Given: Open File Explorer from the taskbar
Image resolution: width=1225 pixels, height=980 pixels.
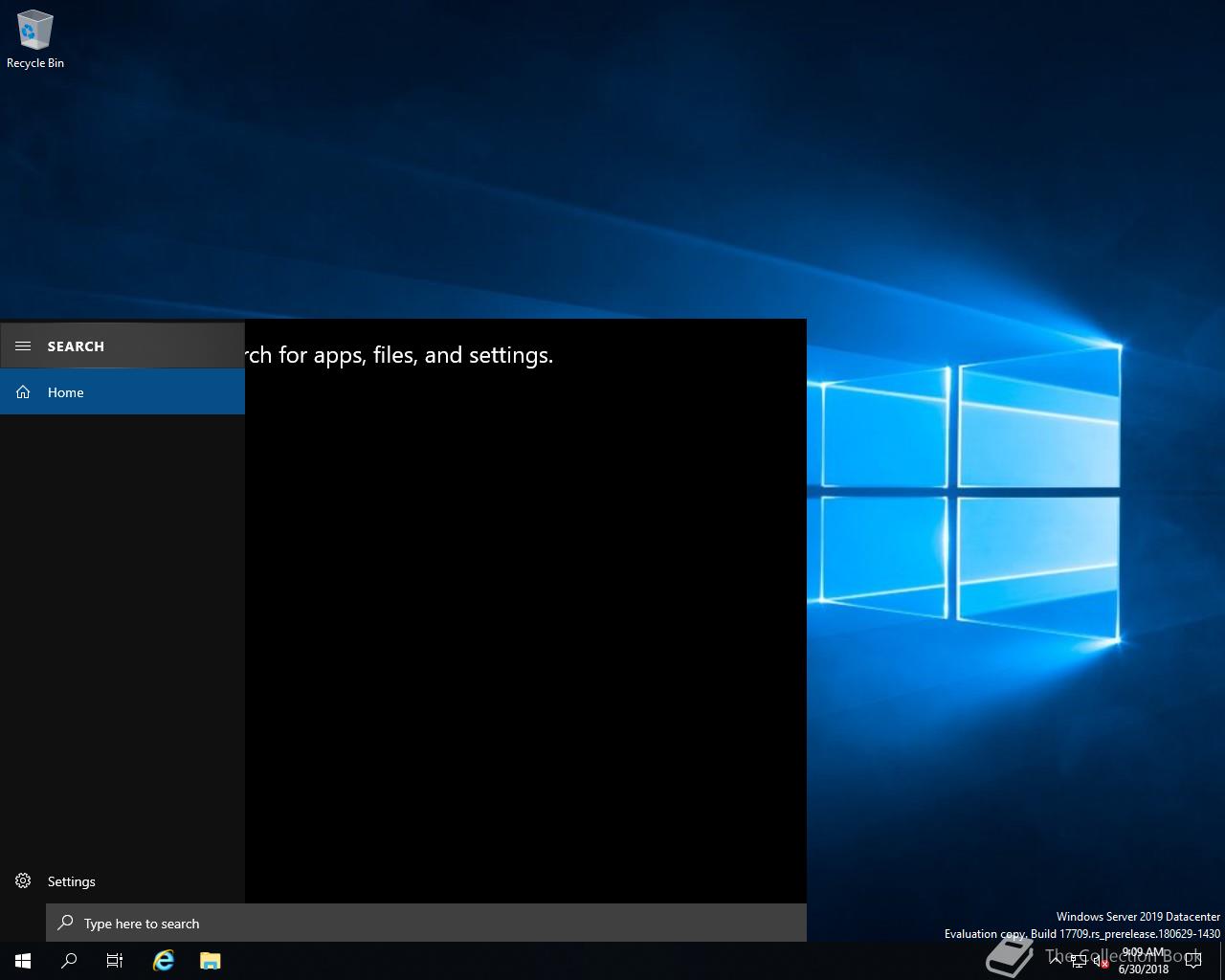Looking at the screenshot, I should (x=211, y=961).
